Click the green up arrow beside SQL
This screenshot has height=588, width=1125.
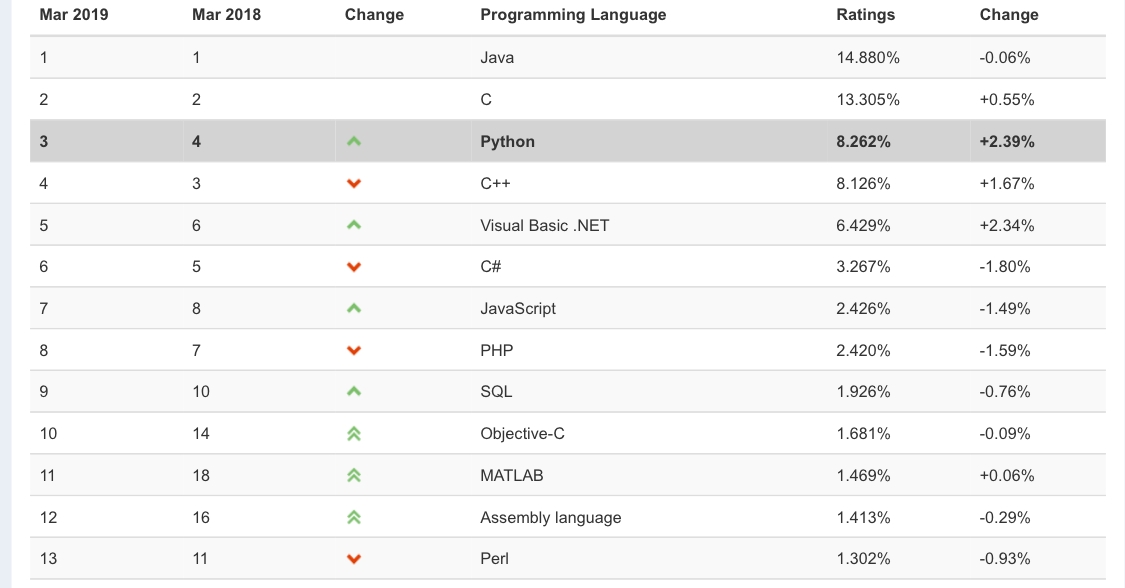point(353,392)
